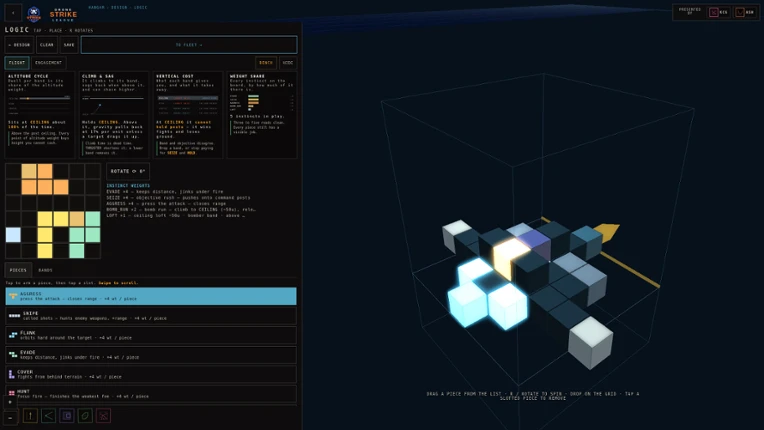Click the tan cell between yellow and green cells

point(76,219)
